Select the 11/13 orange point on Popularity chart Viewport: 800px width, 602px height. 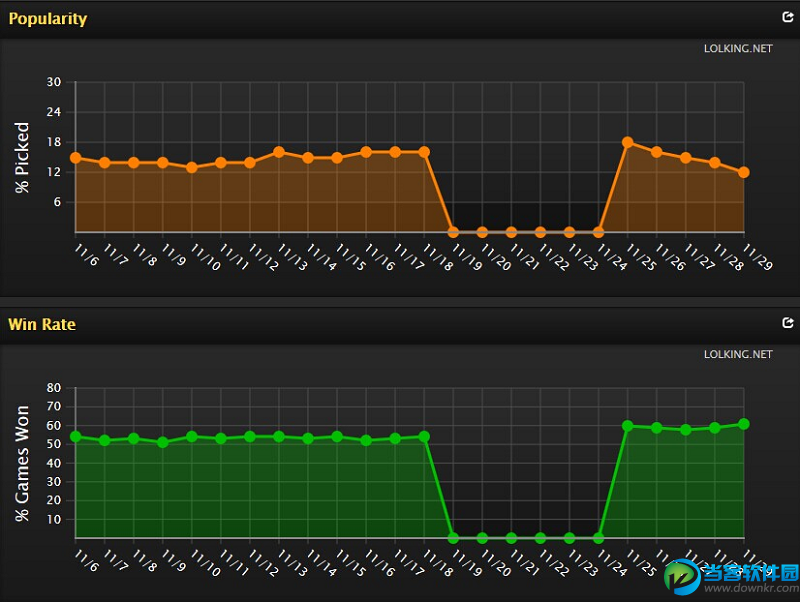279,152
